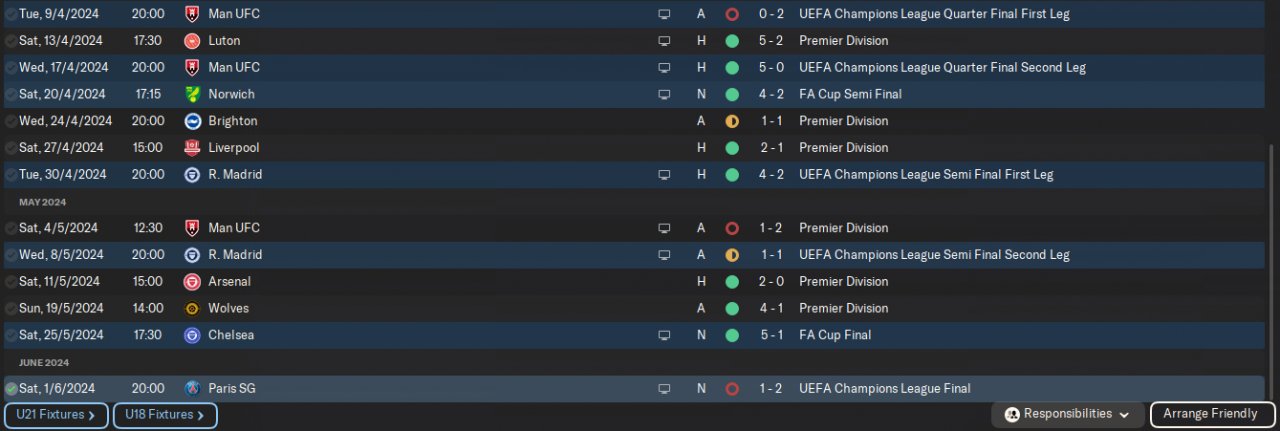Click Brighton club badge icon
This screenshot has height=431, width=1280.
(192, 121)
